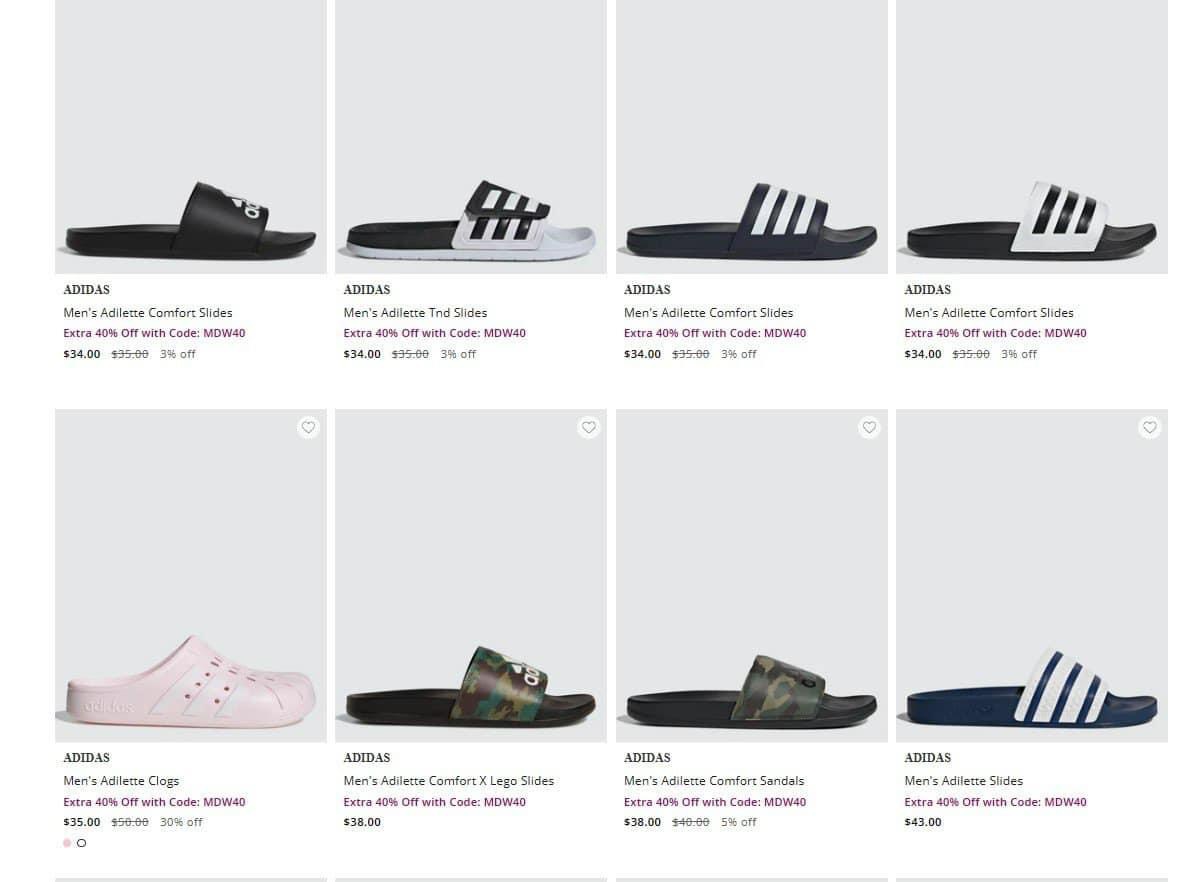Click MDW40 promo text under Comfort Sandals
The height and width of the screenshot is (882, 1190).
click(715, 802)
